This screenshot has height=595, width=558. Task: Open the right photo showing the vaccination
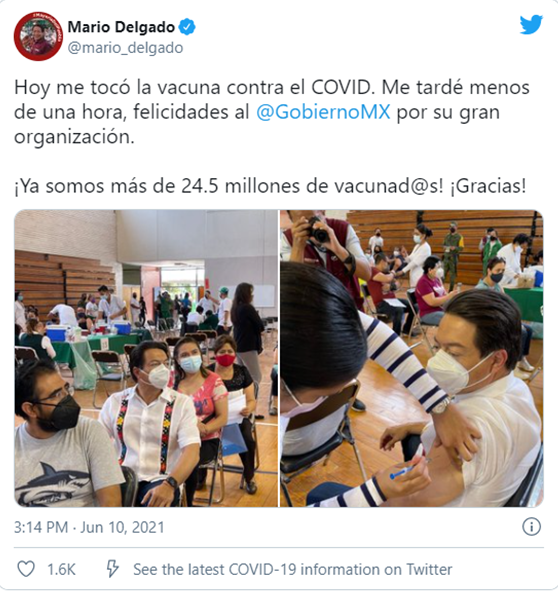pos(412,358)
